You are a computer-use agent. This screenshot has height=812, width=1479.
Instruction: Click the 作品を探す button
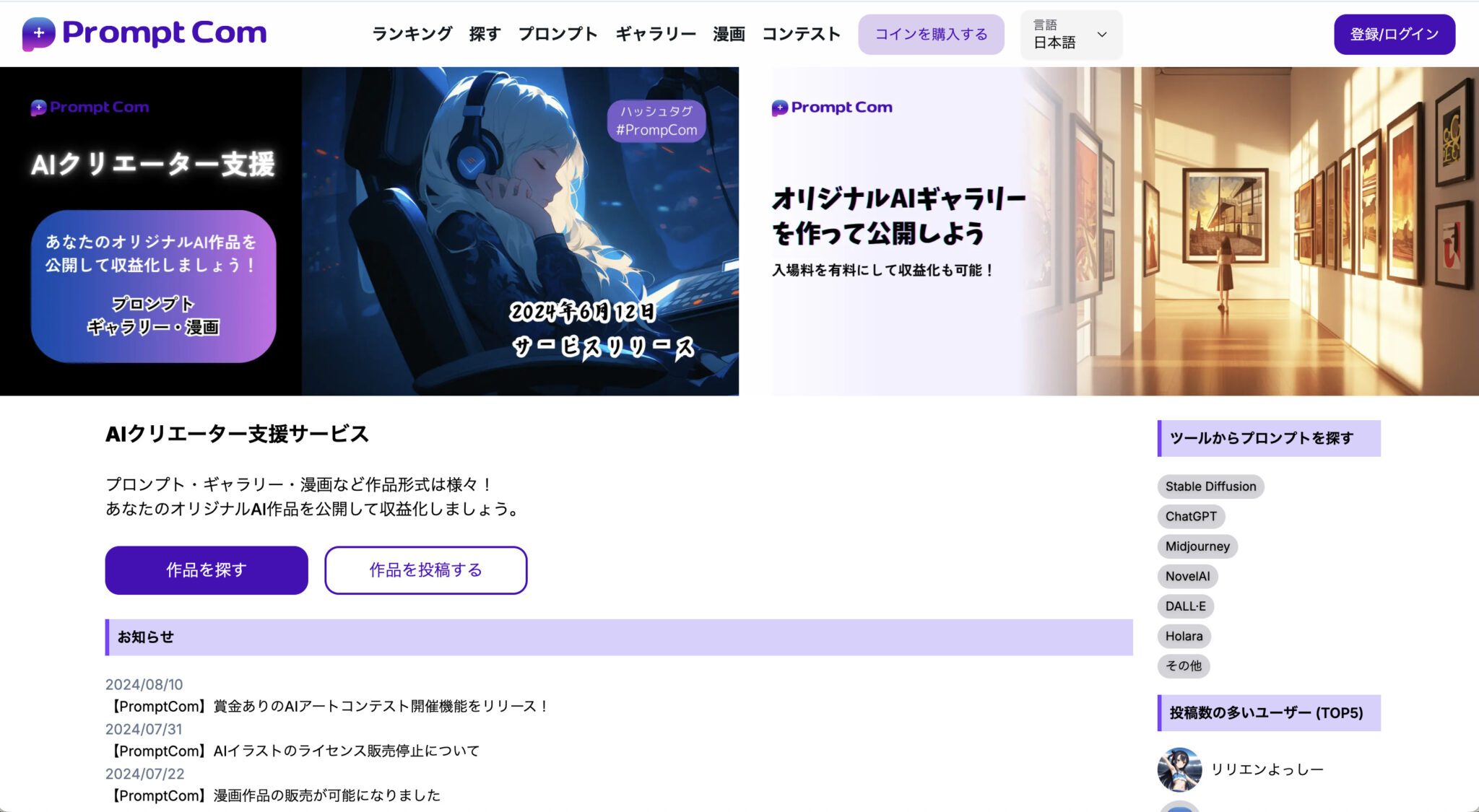tap(206, 569)
